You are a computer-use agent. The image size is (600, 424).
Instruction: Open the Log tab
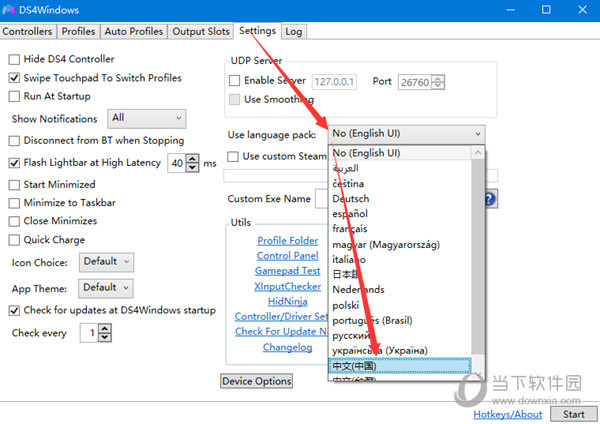(294, 31)
